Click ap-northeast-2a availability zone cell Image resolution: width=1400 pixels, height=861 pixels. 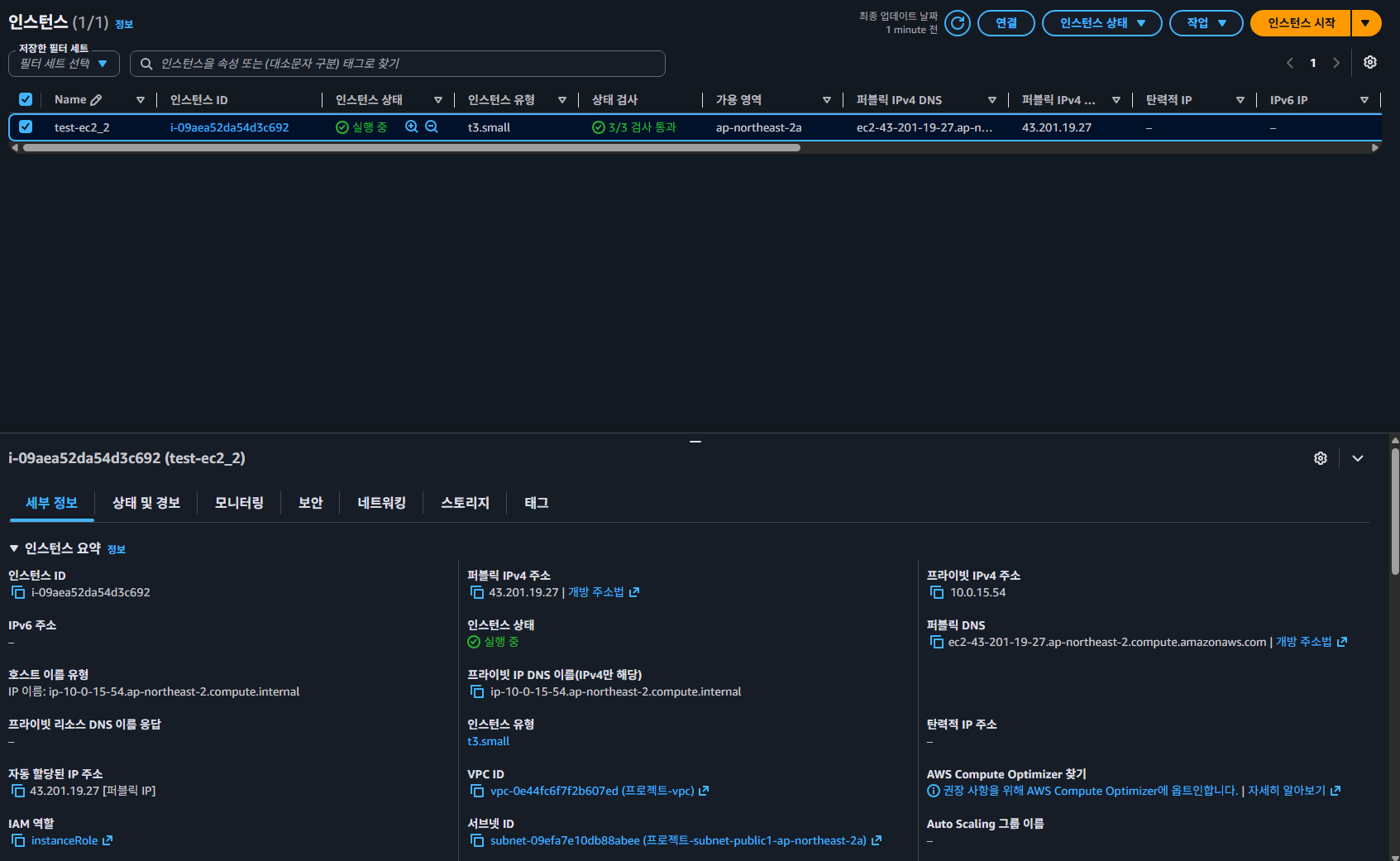(x=758, y=127)
